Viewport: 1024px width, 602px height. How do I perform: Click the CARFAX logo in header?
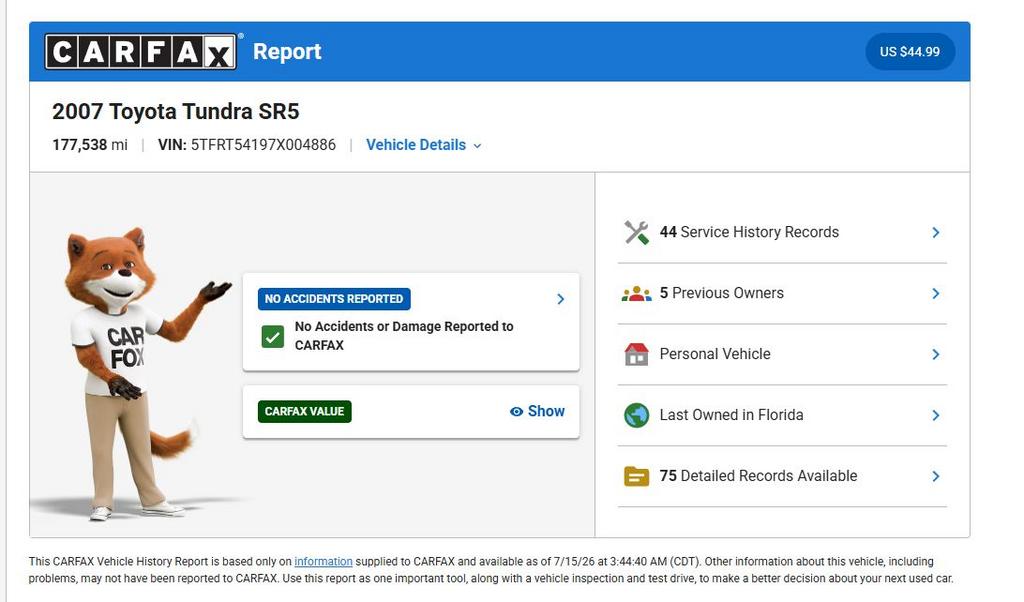click(x=141, y=52)
